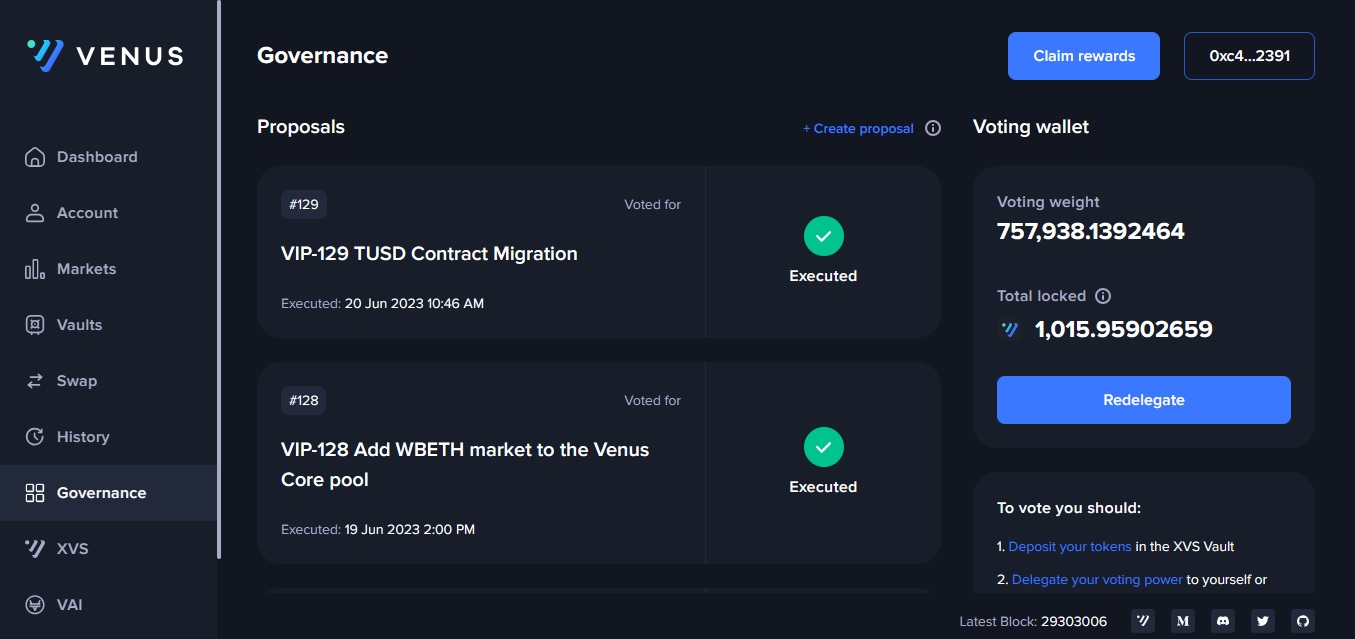Open the info icon beside Create proposal

(933, 128)
